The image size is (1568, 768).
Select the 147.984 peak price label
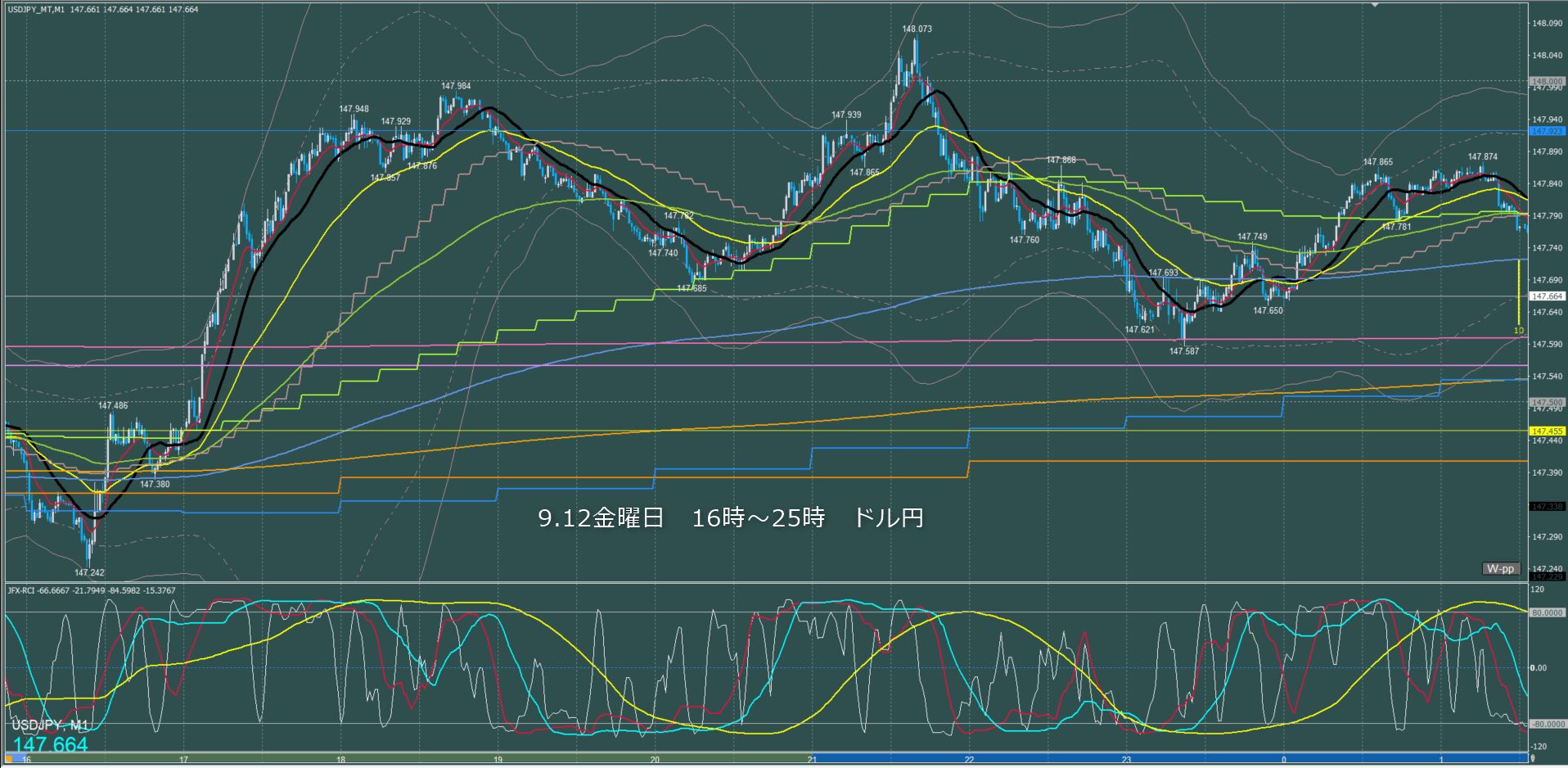coord(456,86)
